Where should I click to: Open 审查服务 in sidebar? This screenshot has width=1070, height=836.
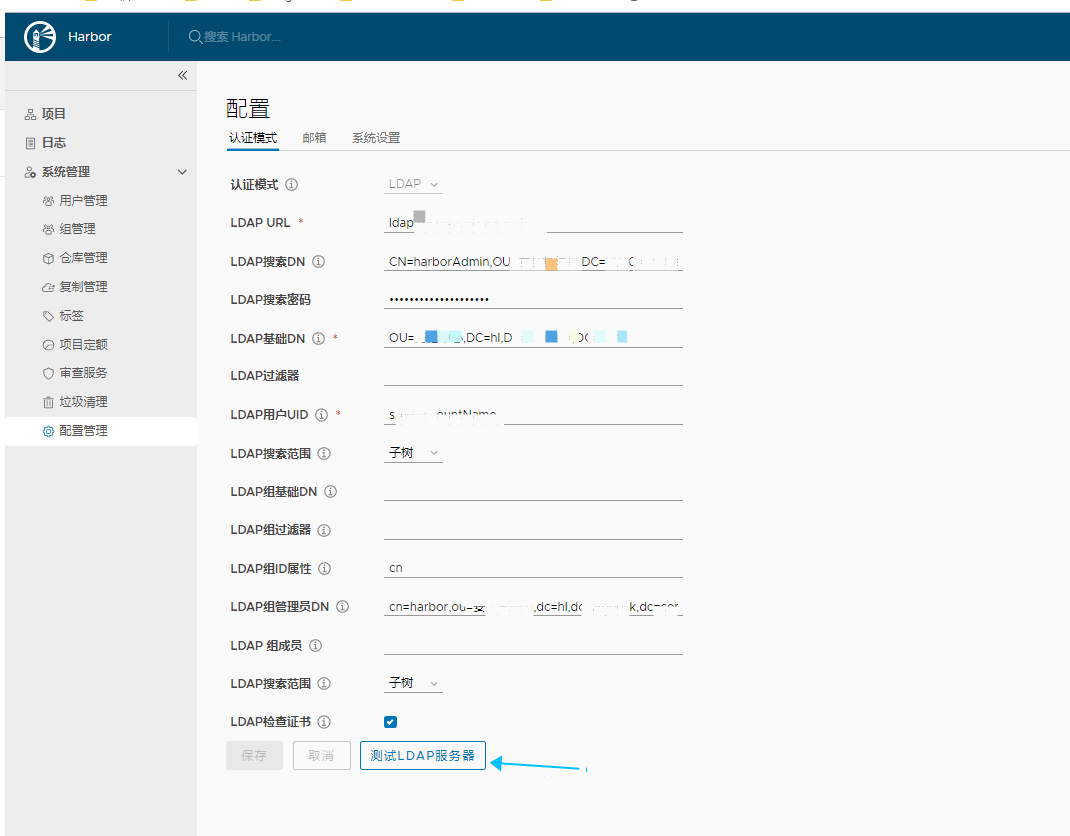coord(83,373)
